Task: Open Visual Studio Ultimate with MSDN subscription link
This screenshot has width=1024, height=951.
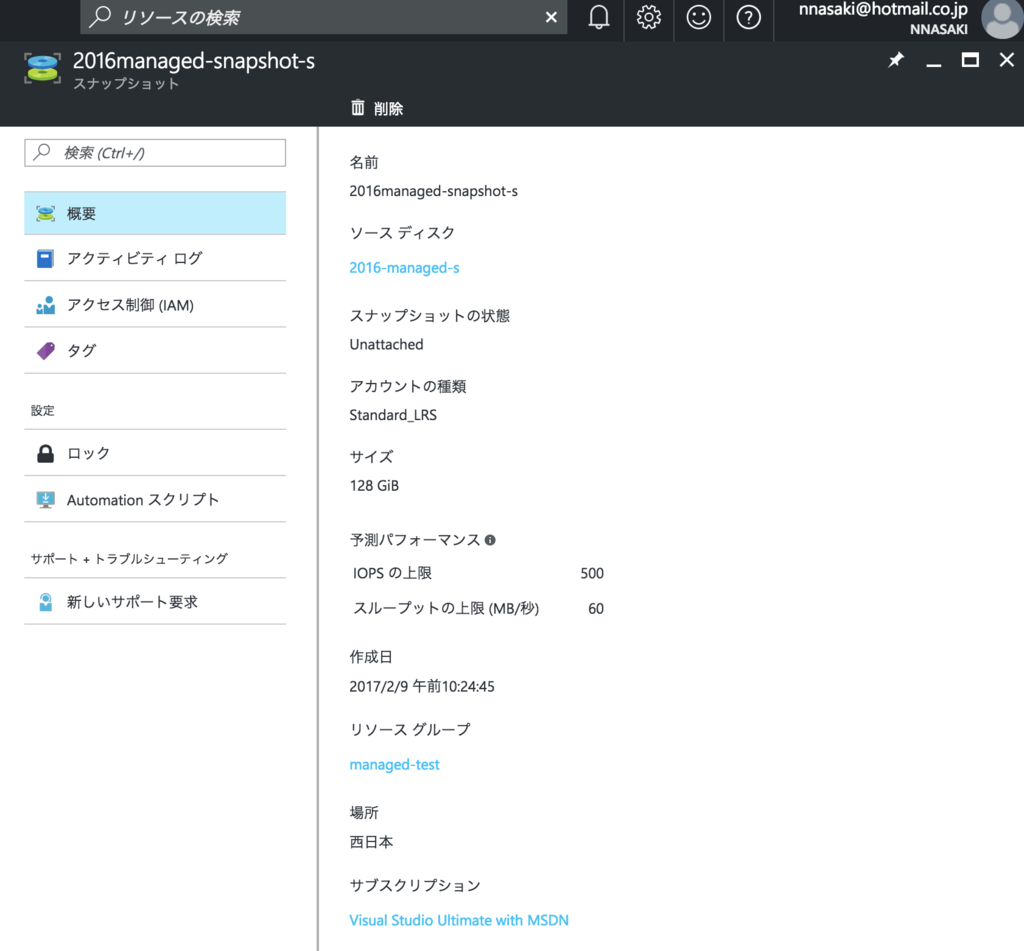Action: pos(458,920)
